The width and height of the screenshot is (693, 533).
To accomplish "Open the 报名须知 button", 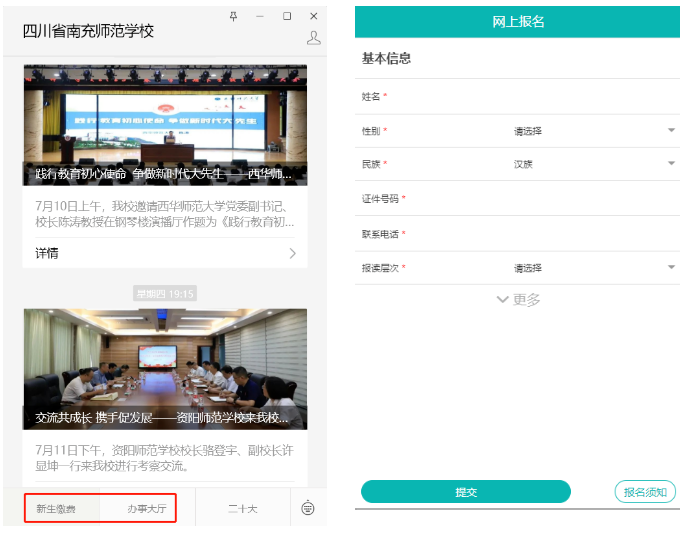I will pos(644,492).
